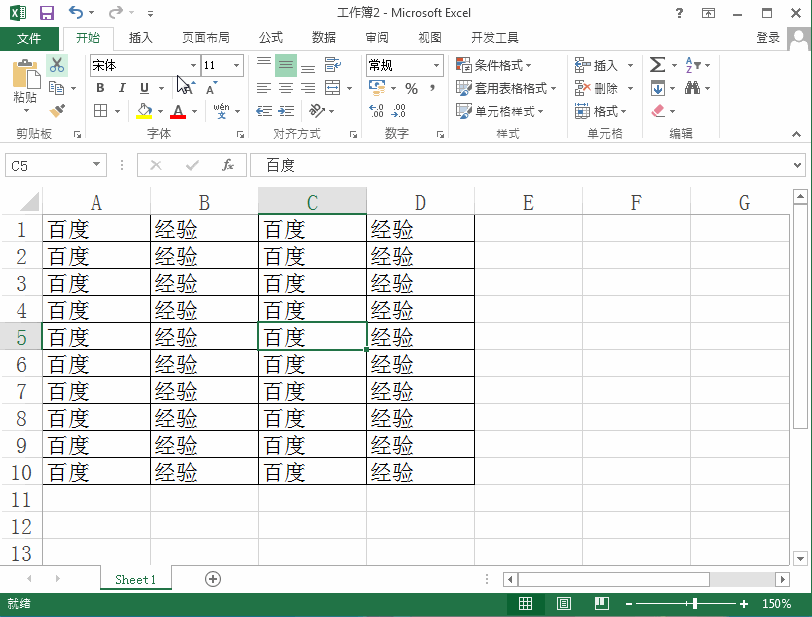Switch to Normal view in status bar
The width and height of the screenshot is (812, 617).
pyautogui.click(x=525, y=604)
